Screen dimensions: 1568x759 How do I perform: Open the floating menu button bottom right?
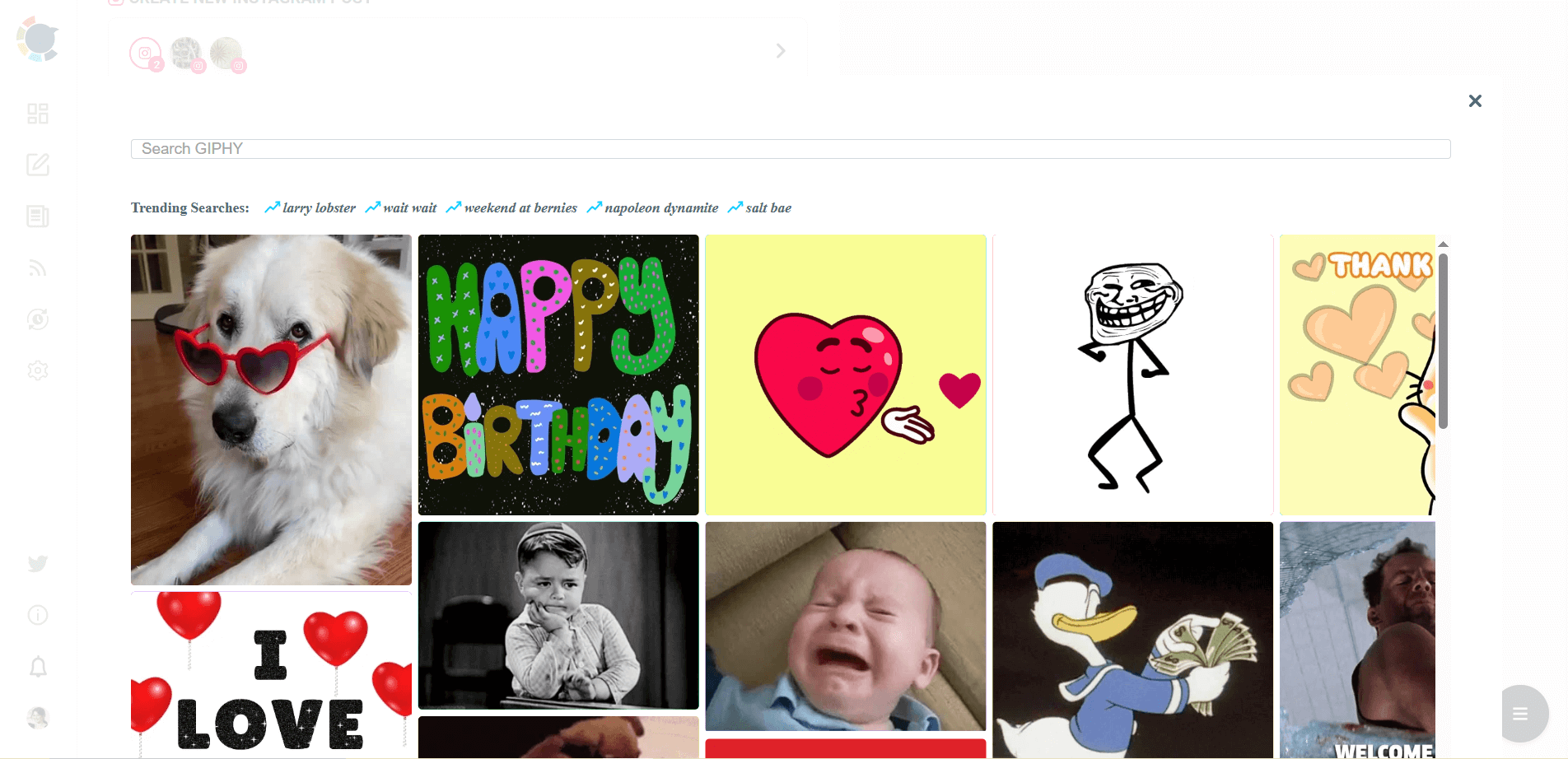(1520, 714)
